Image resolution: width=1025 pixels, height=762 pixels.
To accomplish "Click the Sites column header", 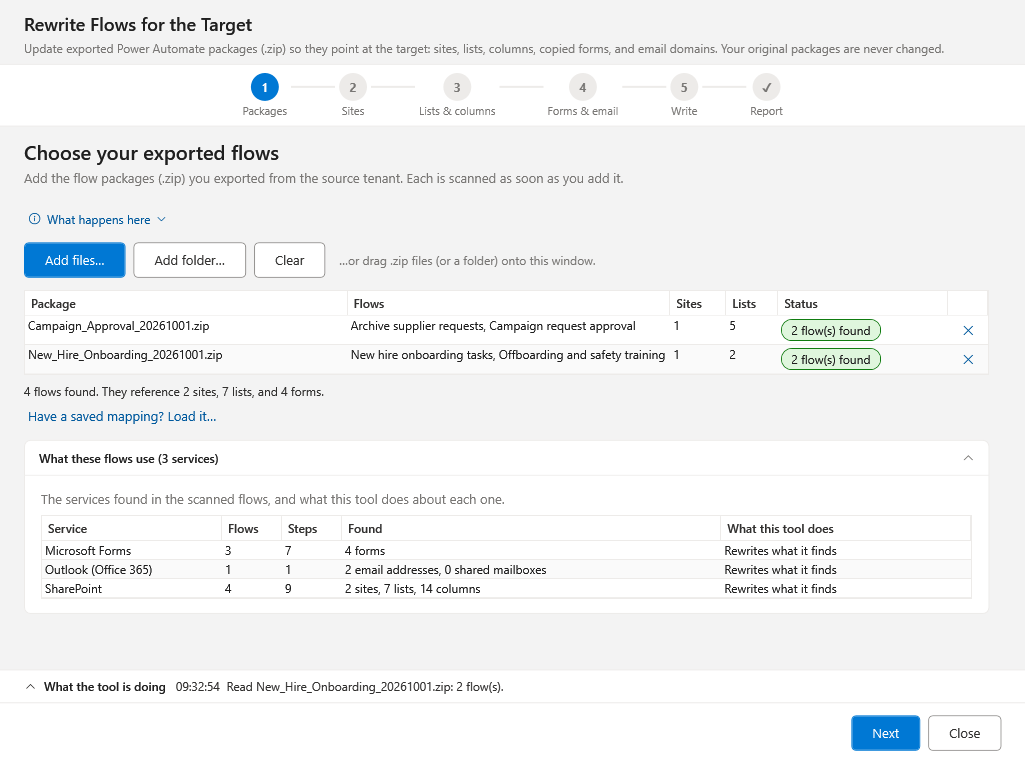I will [697, 303].
